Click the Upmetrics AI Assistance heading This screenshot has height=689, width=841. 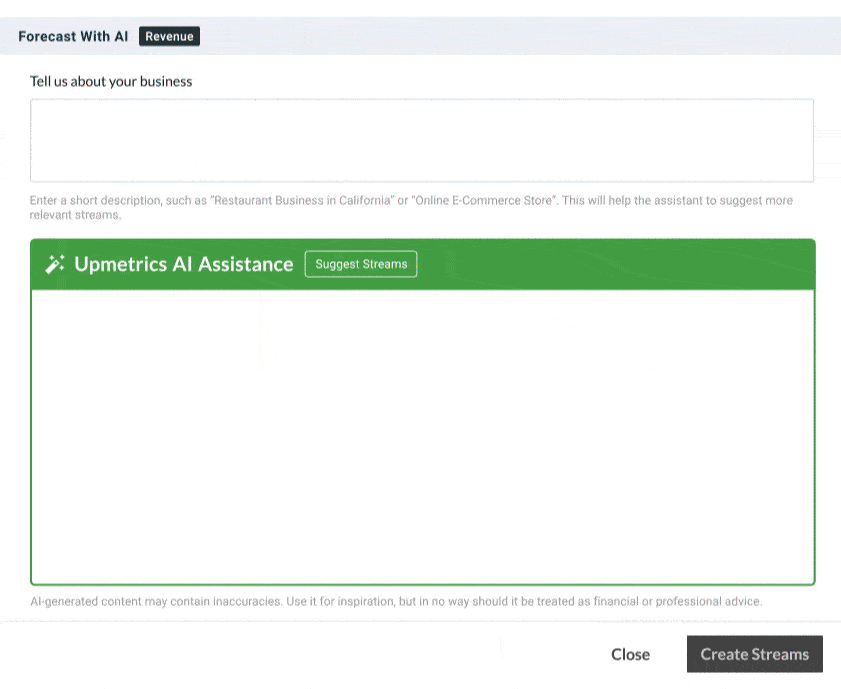[x=183, y=264]
